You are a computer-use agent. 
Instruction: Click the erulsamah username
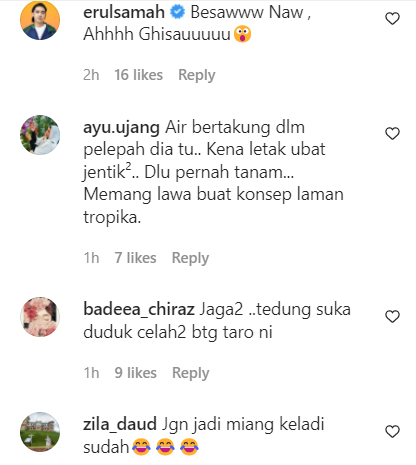tap(124, 13)
